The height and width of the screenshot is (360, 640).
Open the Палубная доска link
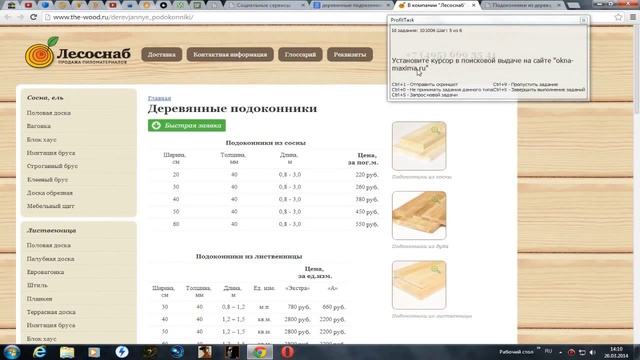click(x=51, y=259)
